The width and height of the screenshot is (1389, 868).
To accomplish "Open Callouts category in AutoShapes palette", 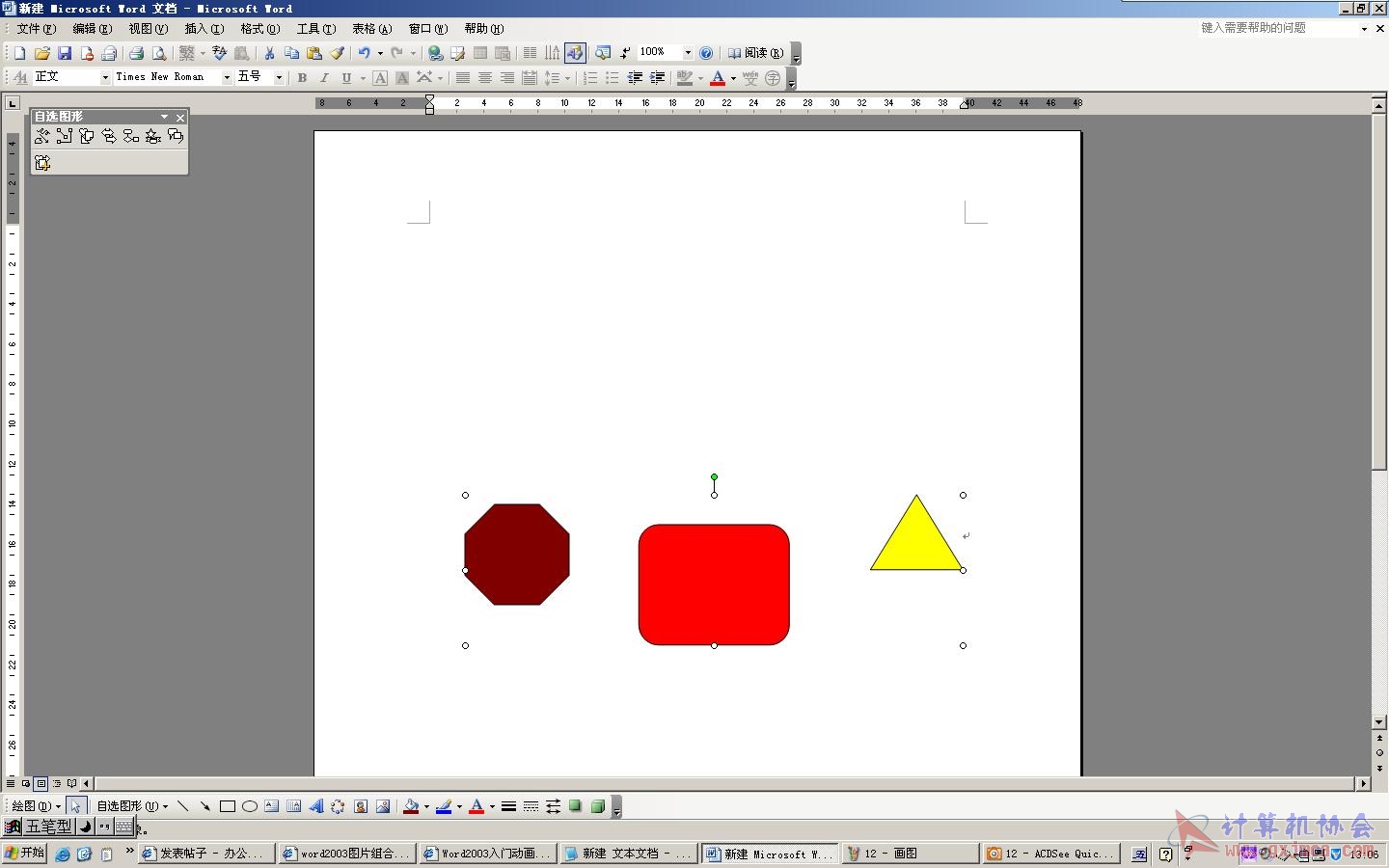I will pos(176,136).
